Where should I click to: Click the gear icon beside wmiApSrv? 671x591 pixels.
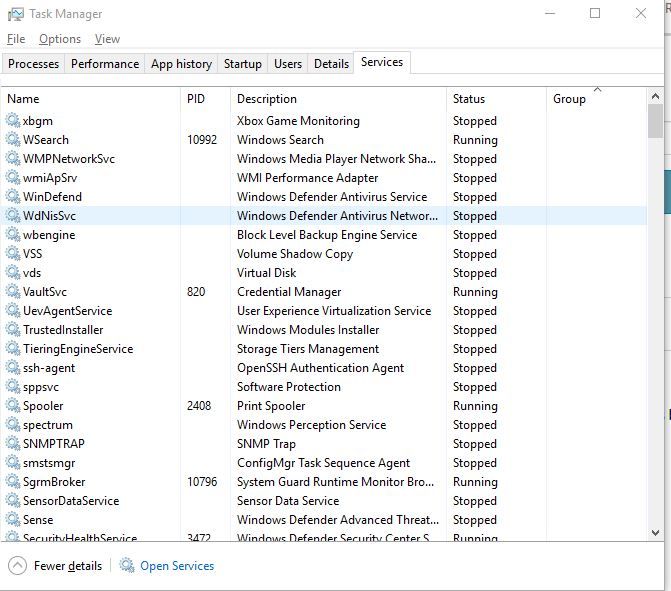tap(13, 178)
